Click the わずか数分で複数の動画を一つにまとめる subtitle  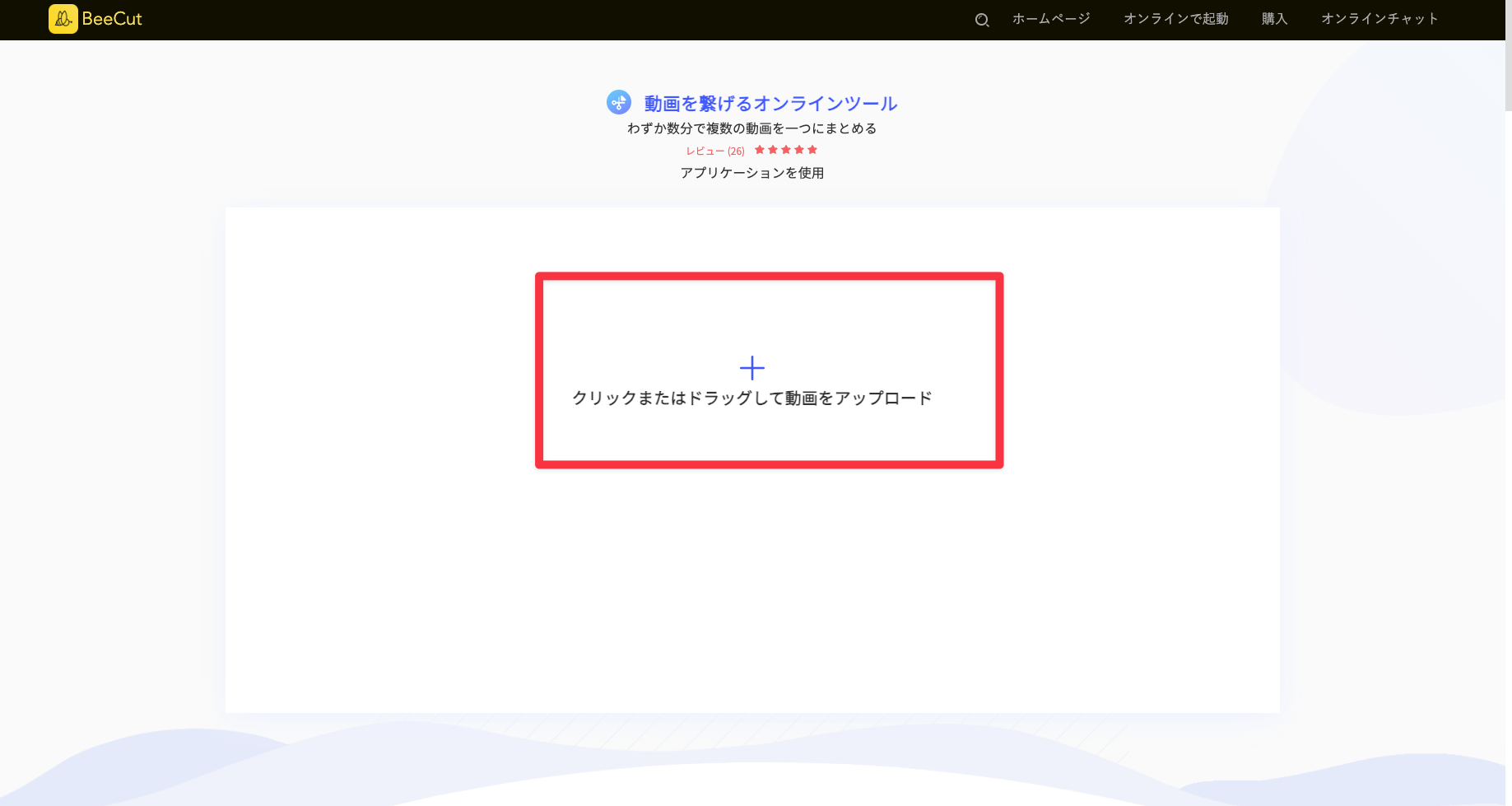pyautogui.click(x=752, y=128)
